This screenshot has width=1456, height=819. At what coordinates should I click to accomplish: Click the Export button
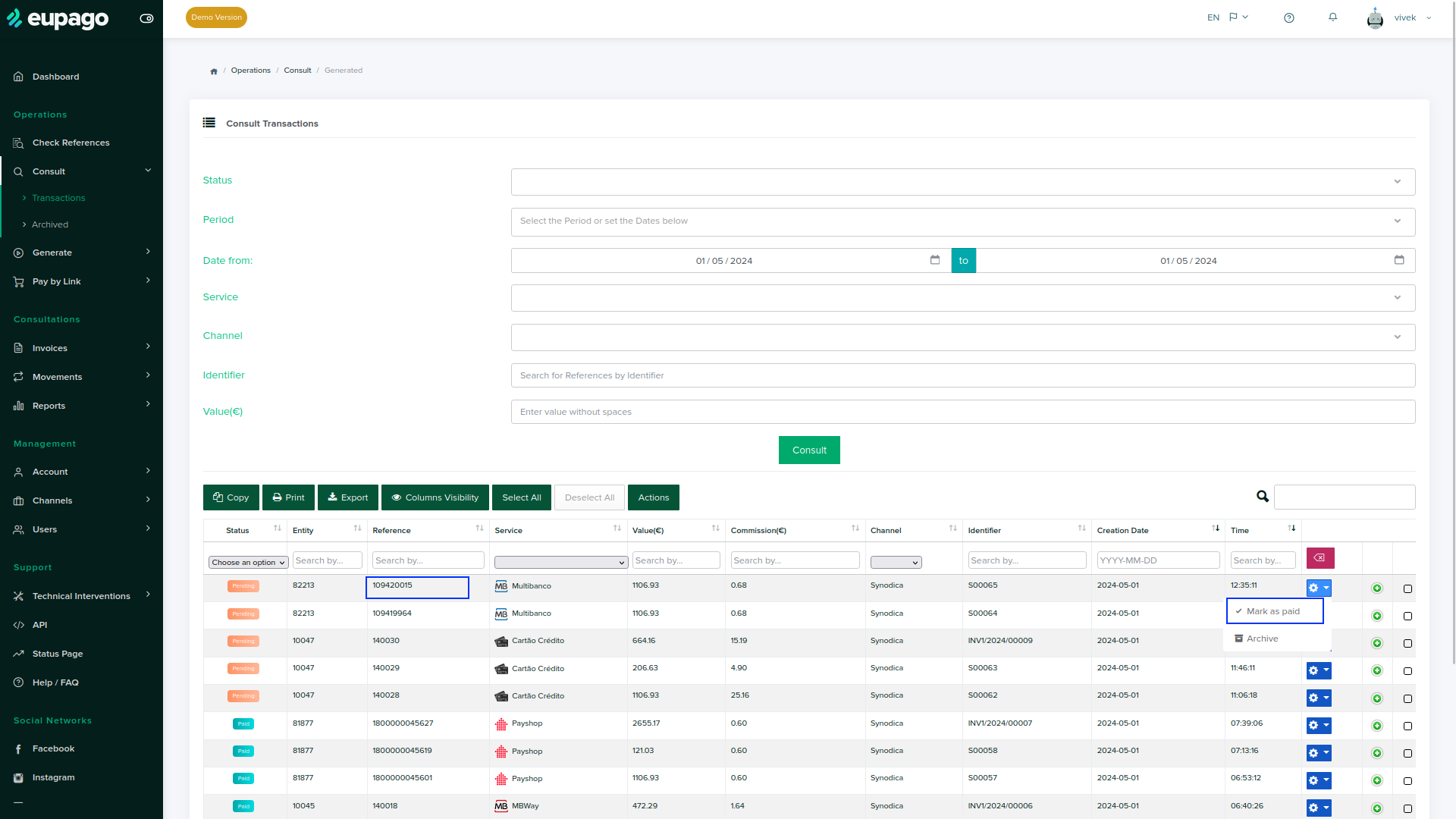(x=348, y=497)
